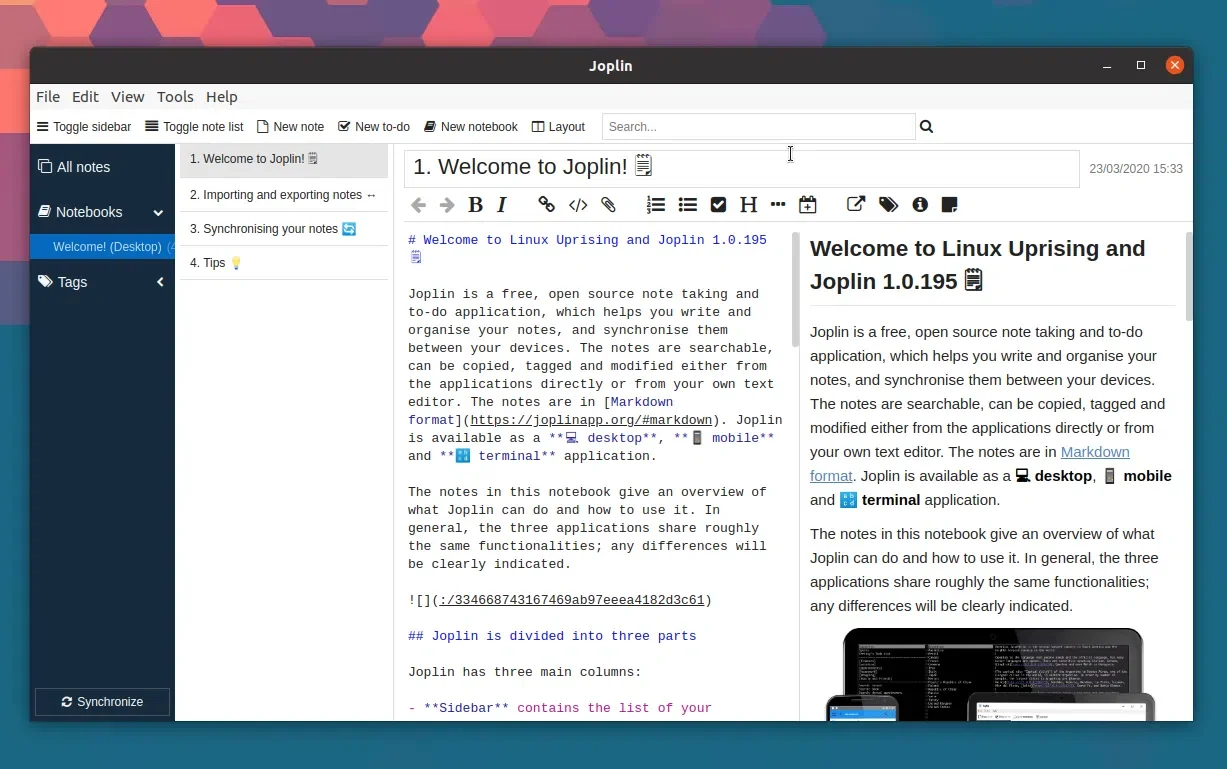Image resolution: width=1227 pixels, height=769 pixels.
Task: Open the File menu
Action: click(48, 97)
